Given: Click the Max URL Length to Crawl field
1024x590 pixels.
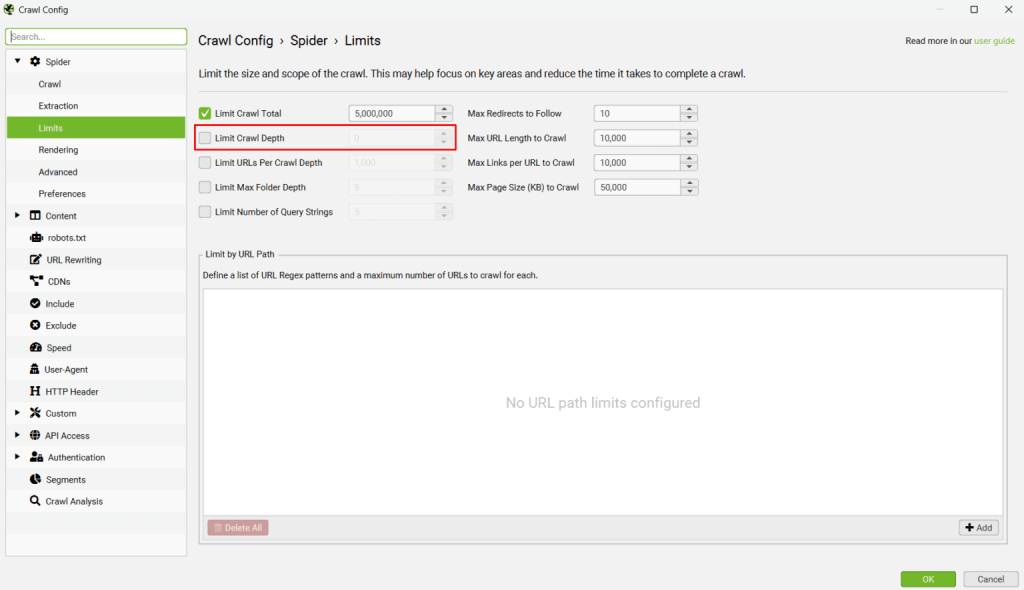Looking at the screenshot, I should point(637,138).
